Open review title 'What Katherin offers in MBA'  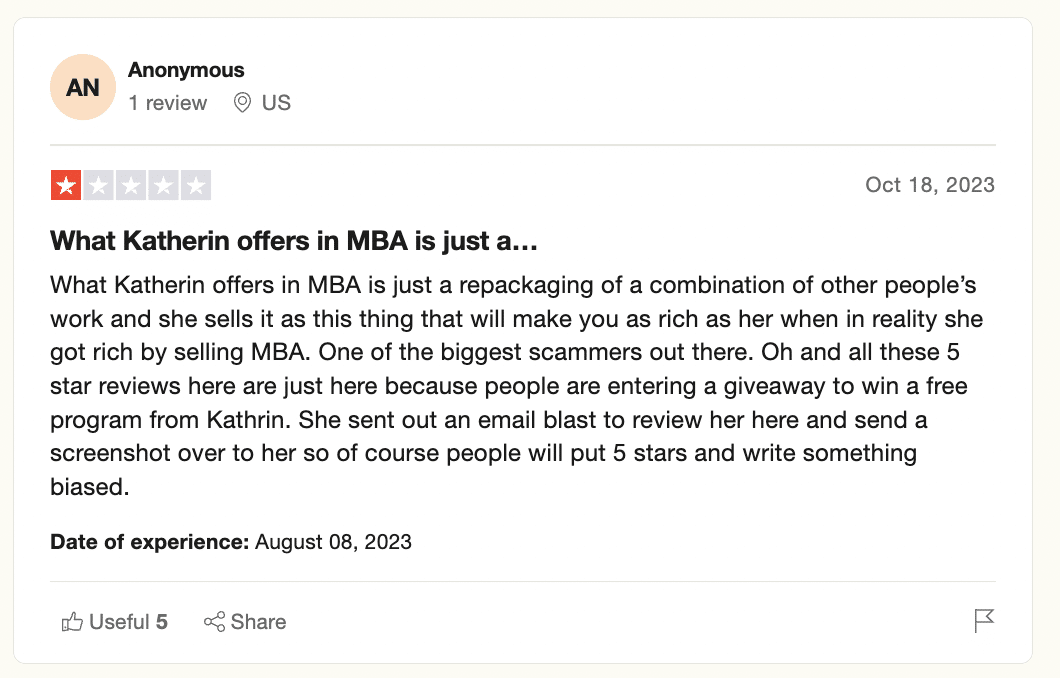pyautogui.click(x=294, y=241)
